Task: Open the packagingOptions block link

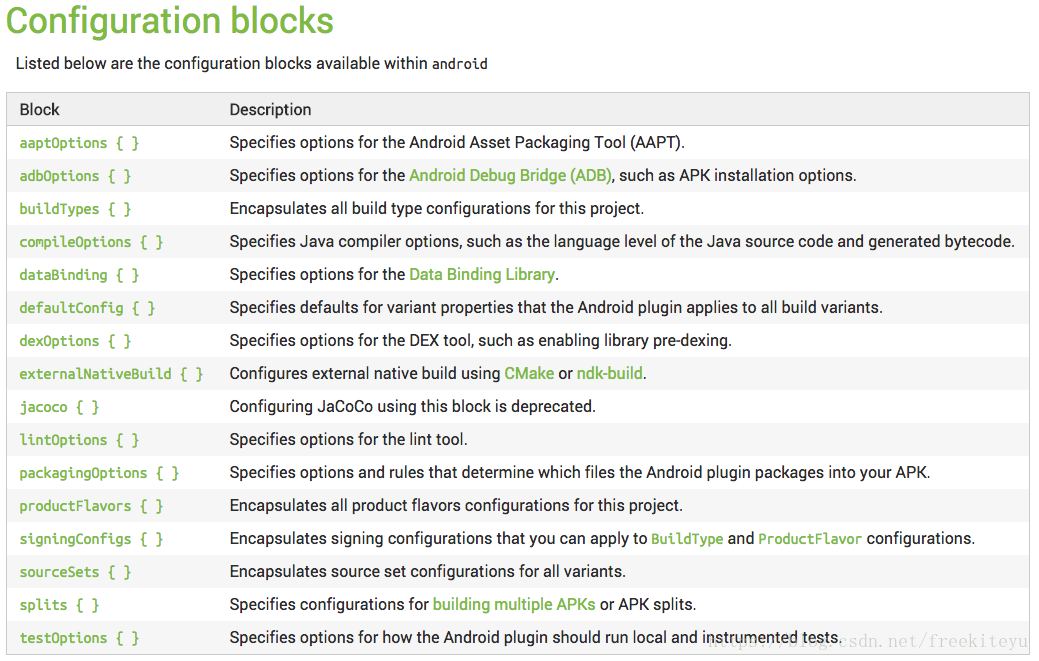Action: (x=99, y=474)
